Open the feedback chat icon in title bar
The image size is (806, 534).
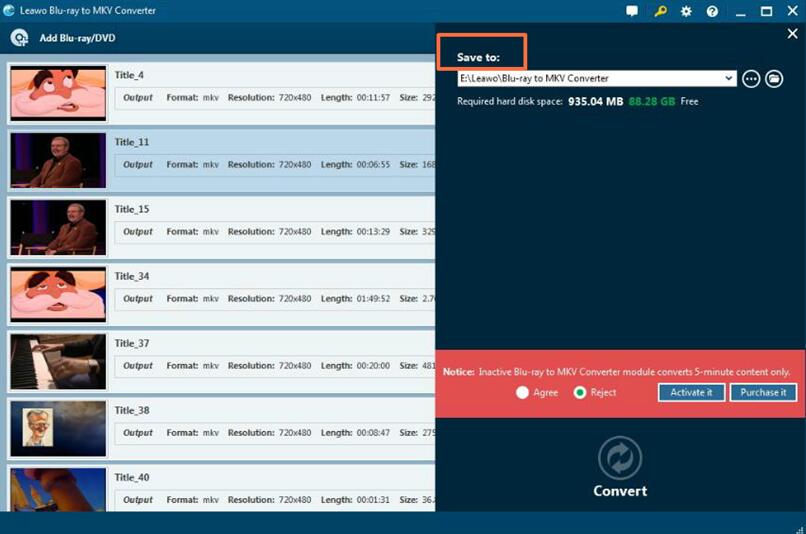632,11
